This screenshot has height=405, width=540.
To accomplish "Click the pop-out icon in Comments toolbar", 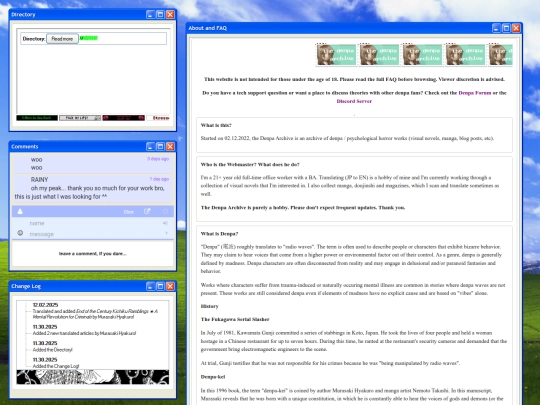I will click(147, 211).
